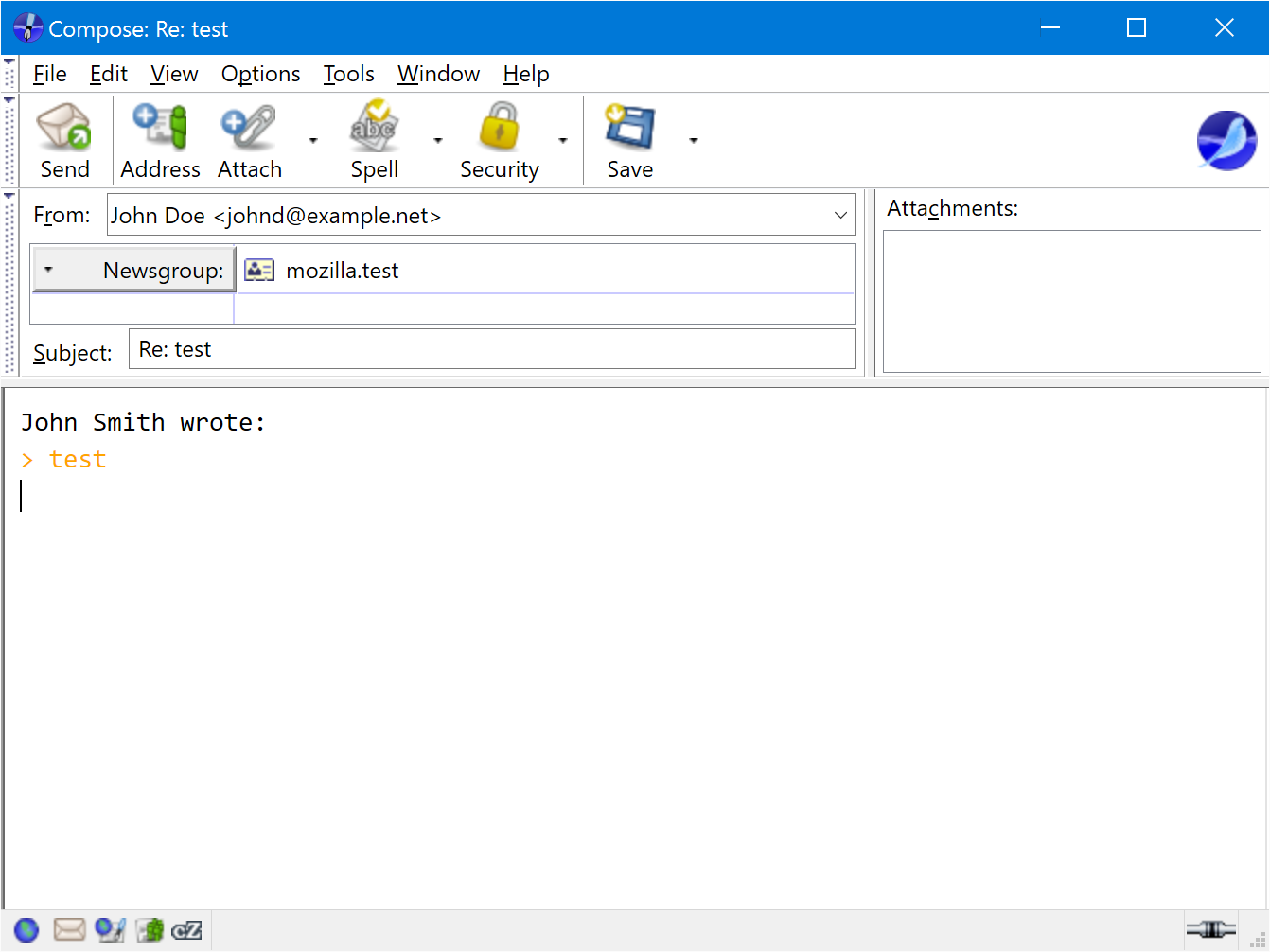Click the SeaMonkey logo on the toolbar
Screen dimensions: 1270x952
point(1227,140)
